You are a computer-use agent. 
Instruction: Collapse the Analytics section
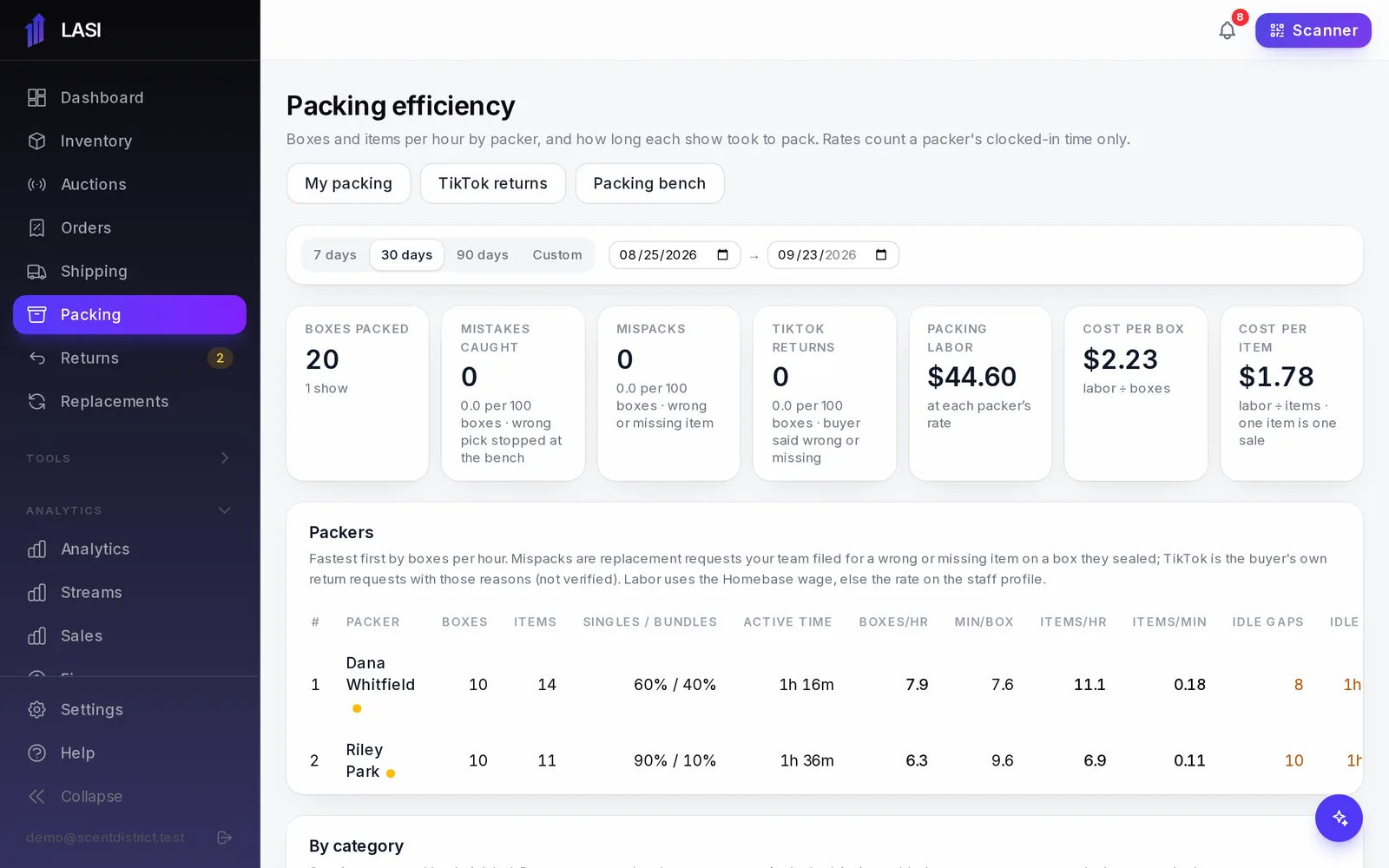point(130,510)
